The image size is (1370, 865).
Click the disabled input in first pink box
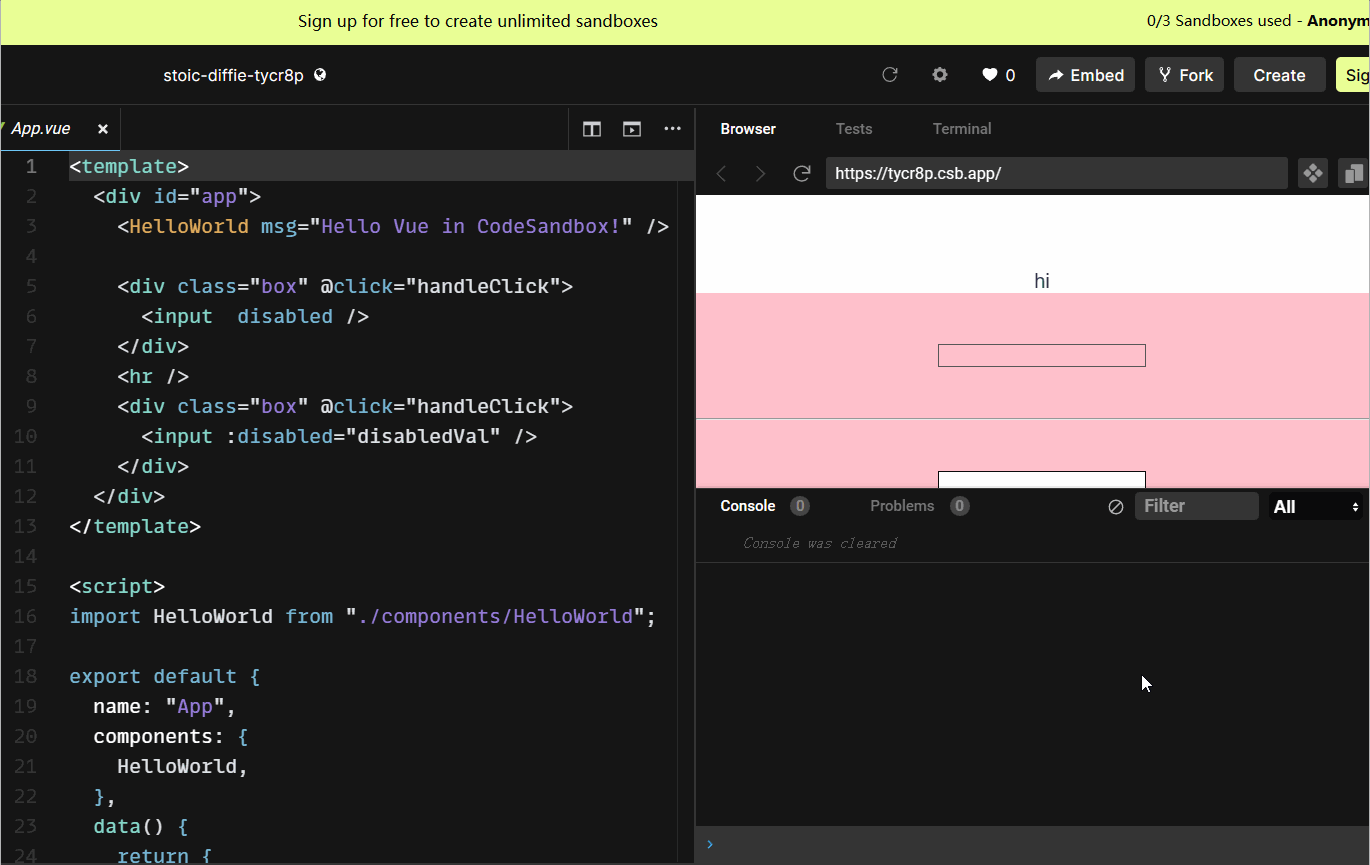[1041, 355]
